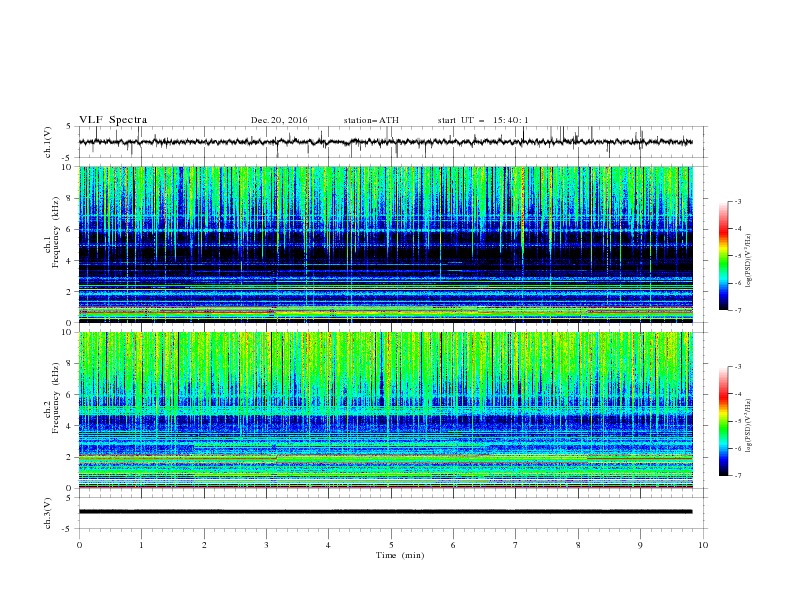
Task: Click the "ch.3(V)" waveform axis label
Action: click(x=48, y=513)
